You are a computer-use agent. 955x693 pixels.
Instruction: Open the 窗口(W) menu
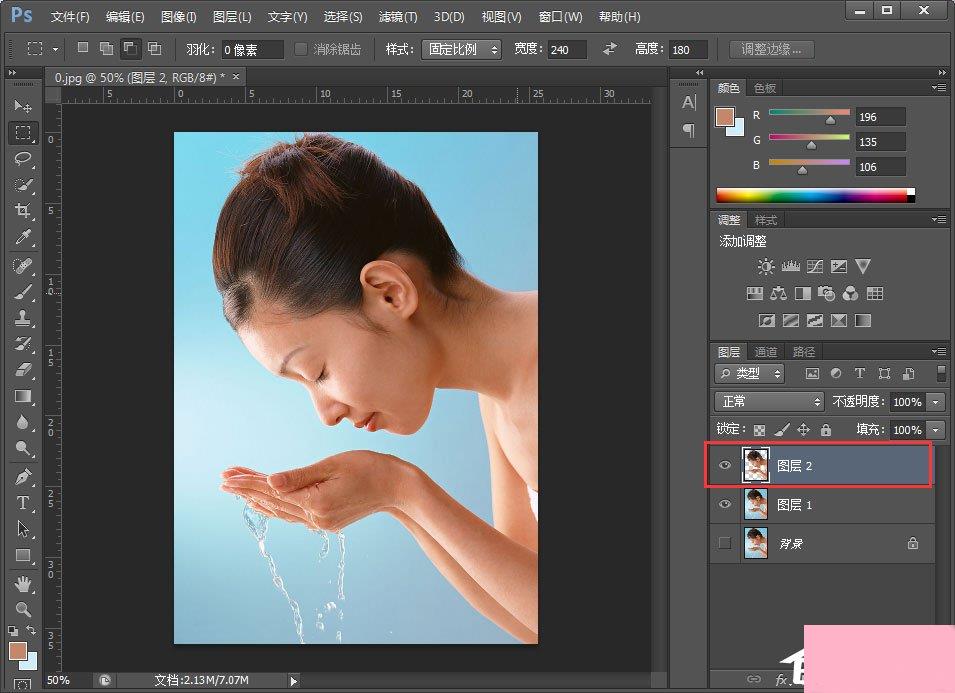[560, 16]
